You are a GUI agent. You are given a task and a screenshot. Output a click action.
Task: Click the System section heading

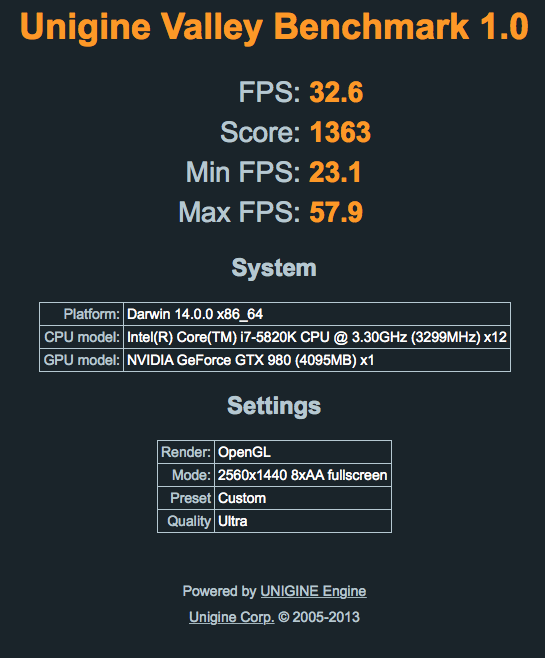[274, 268]
